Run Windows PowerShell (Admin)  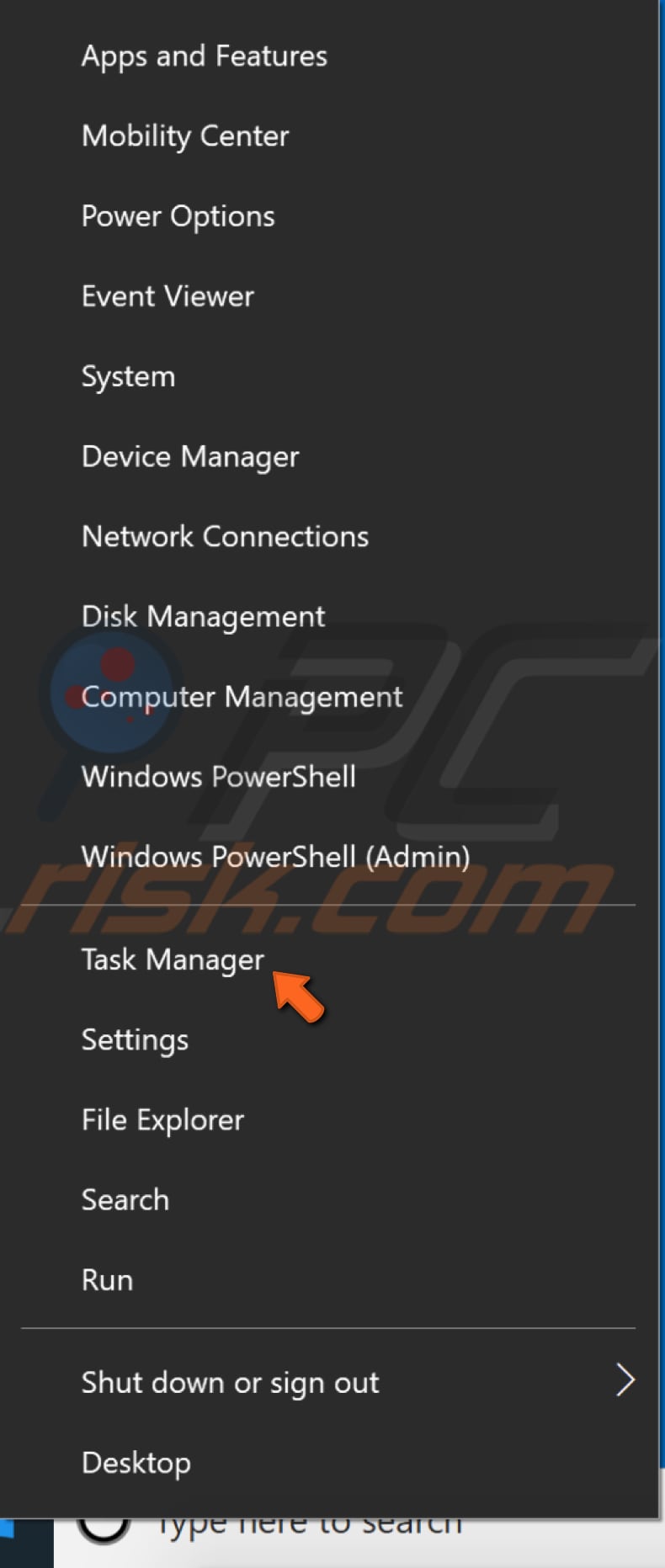275,857
